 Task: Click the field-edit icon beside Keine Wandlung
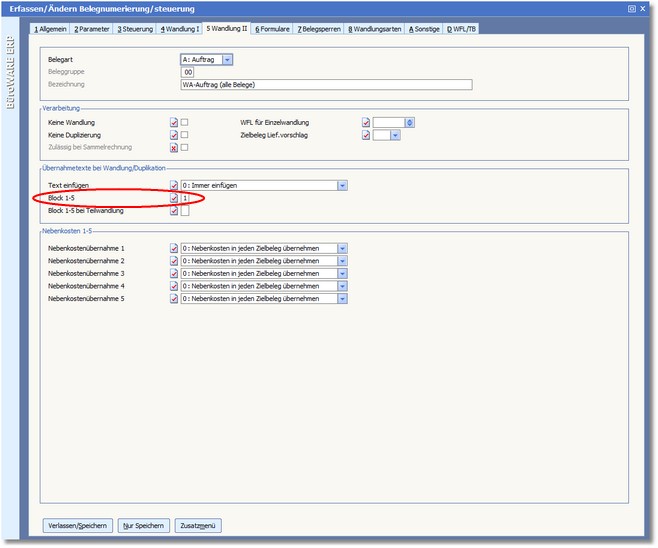coord(174,122)
